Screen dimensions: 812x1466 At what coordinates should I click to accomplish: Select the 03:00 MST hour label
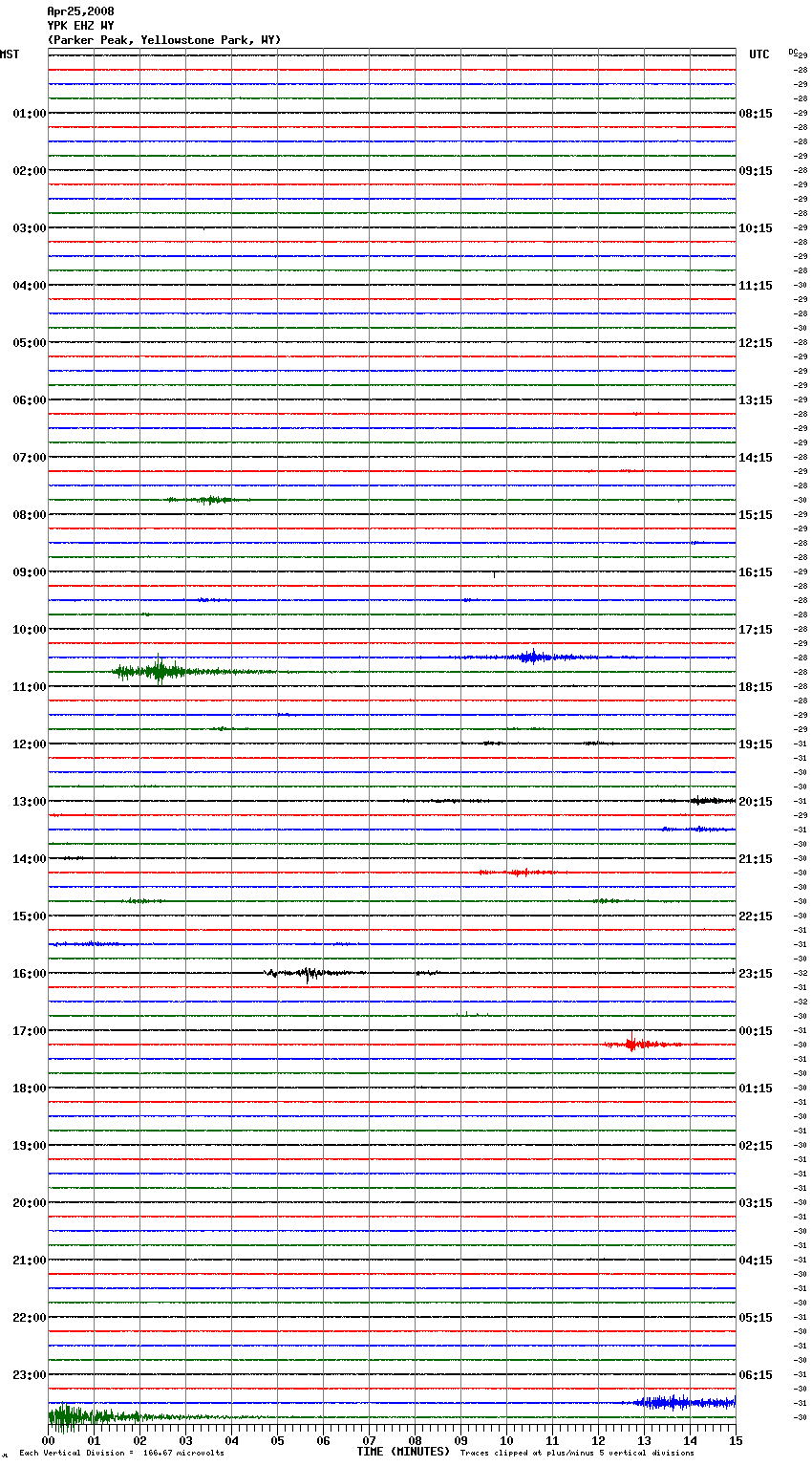click(x=30, y=228)
